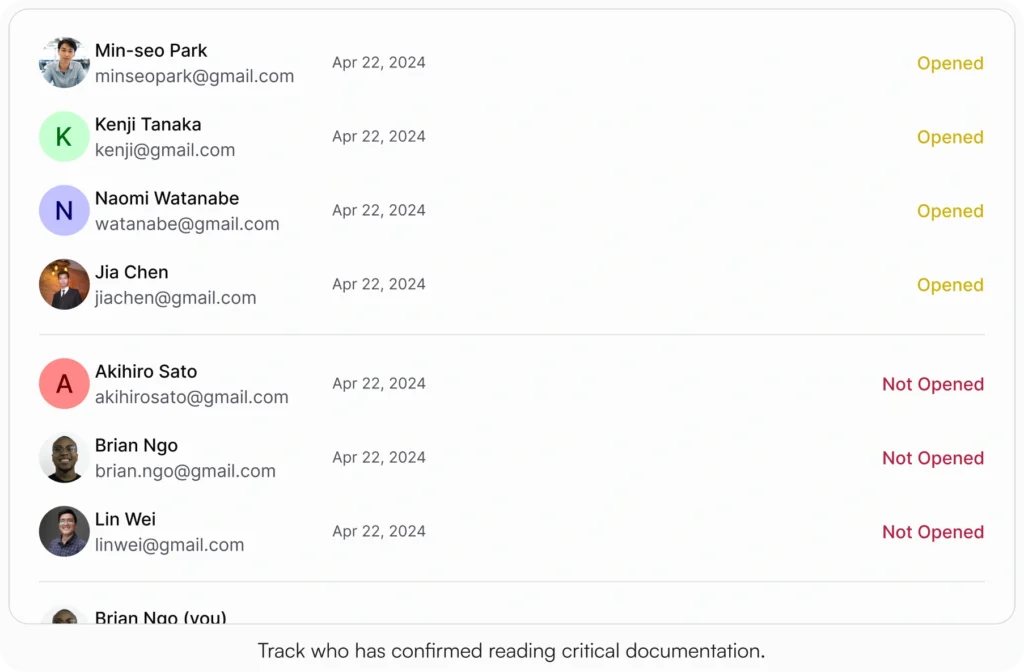Screen dimensions: 1024x672
Task: Click the Opened status for Naomi Watanabe
Action: tap(950, 211)
